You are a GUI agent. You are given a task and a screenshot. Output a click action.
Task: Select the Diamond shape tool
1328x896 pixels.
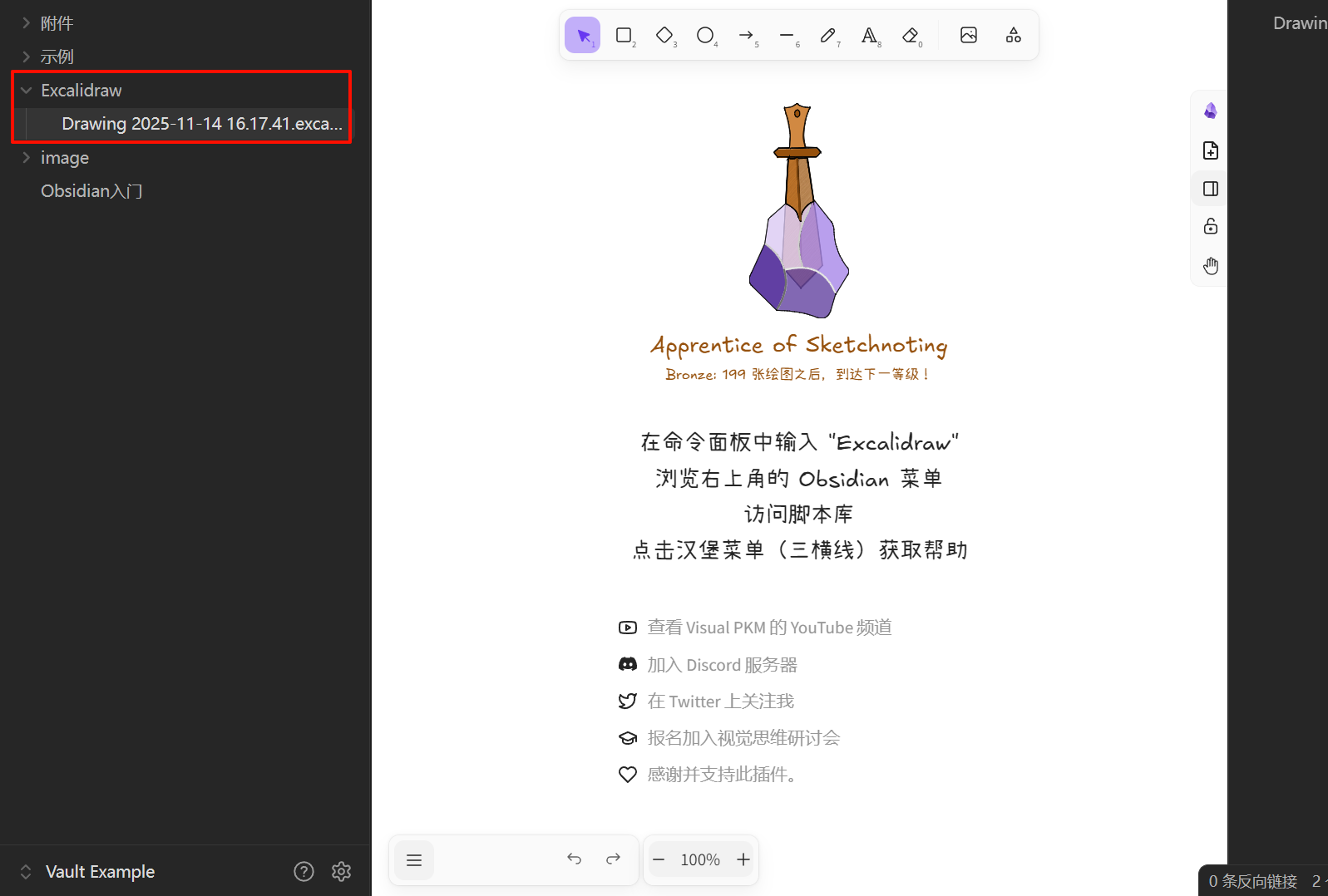pyautogui.click(x=664, y=35)
